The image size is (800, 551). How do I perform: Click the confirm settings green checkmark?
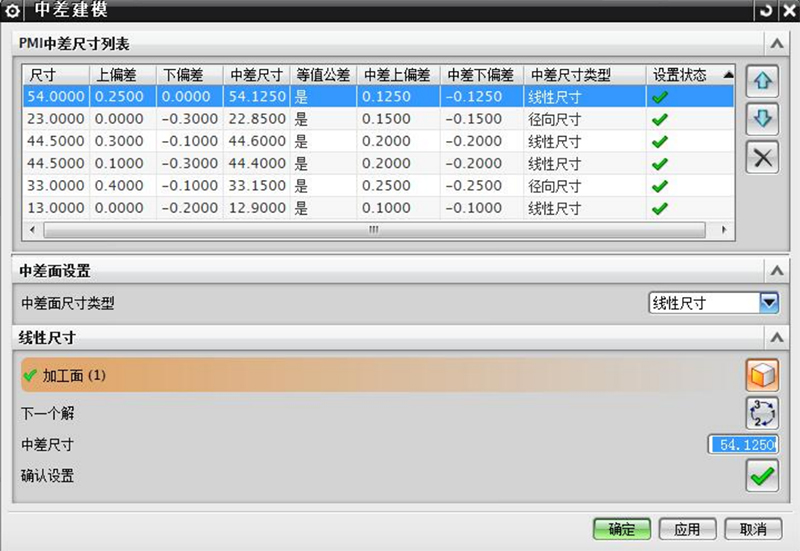point(762,477)
